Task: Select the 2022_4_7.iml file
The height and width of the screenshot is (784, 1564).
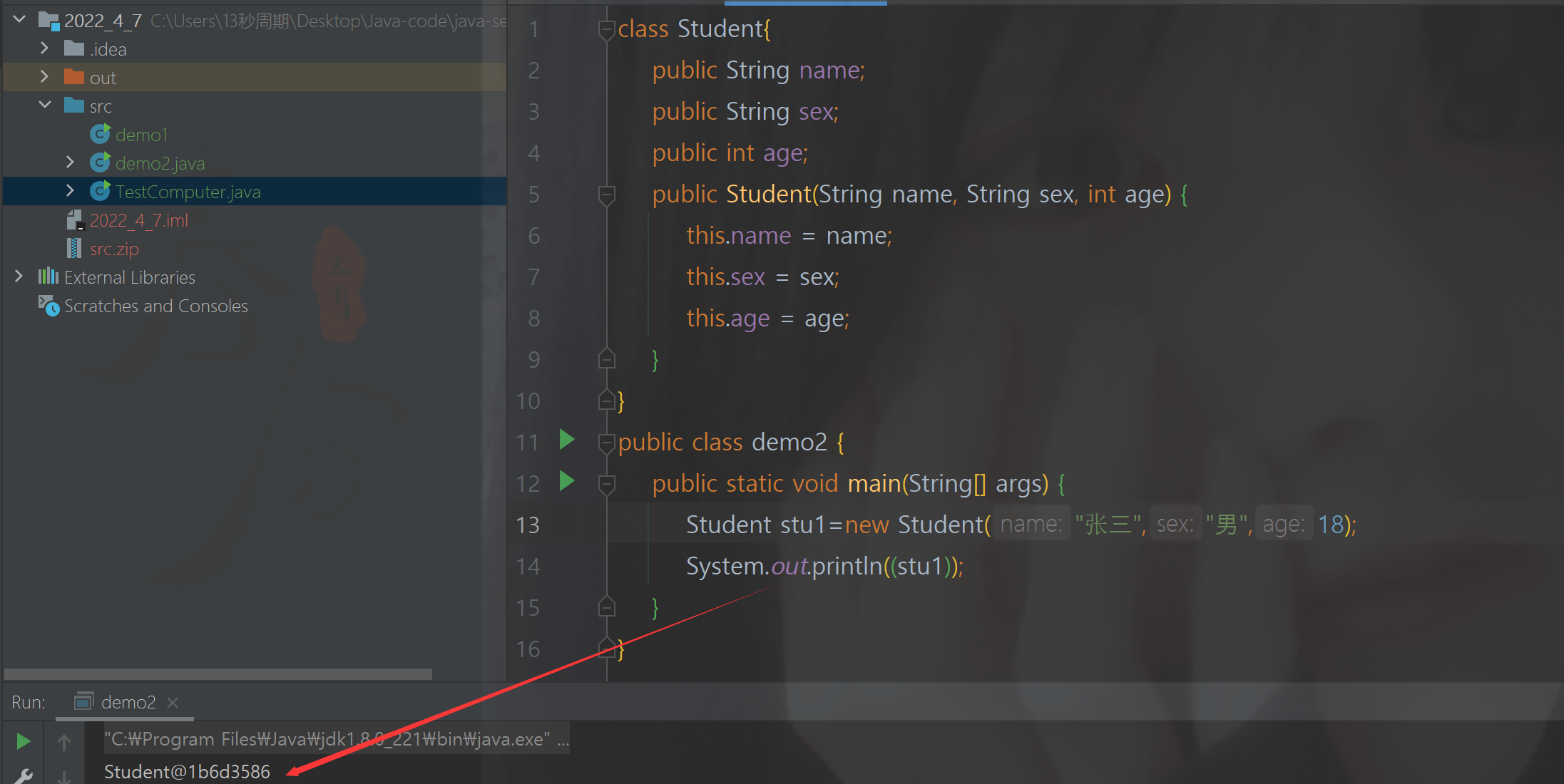Action: tap(139, 220)
